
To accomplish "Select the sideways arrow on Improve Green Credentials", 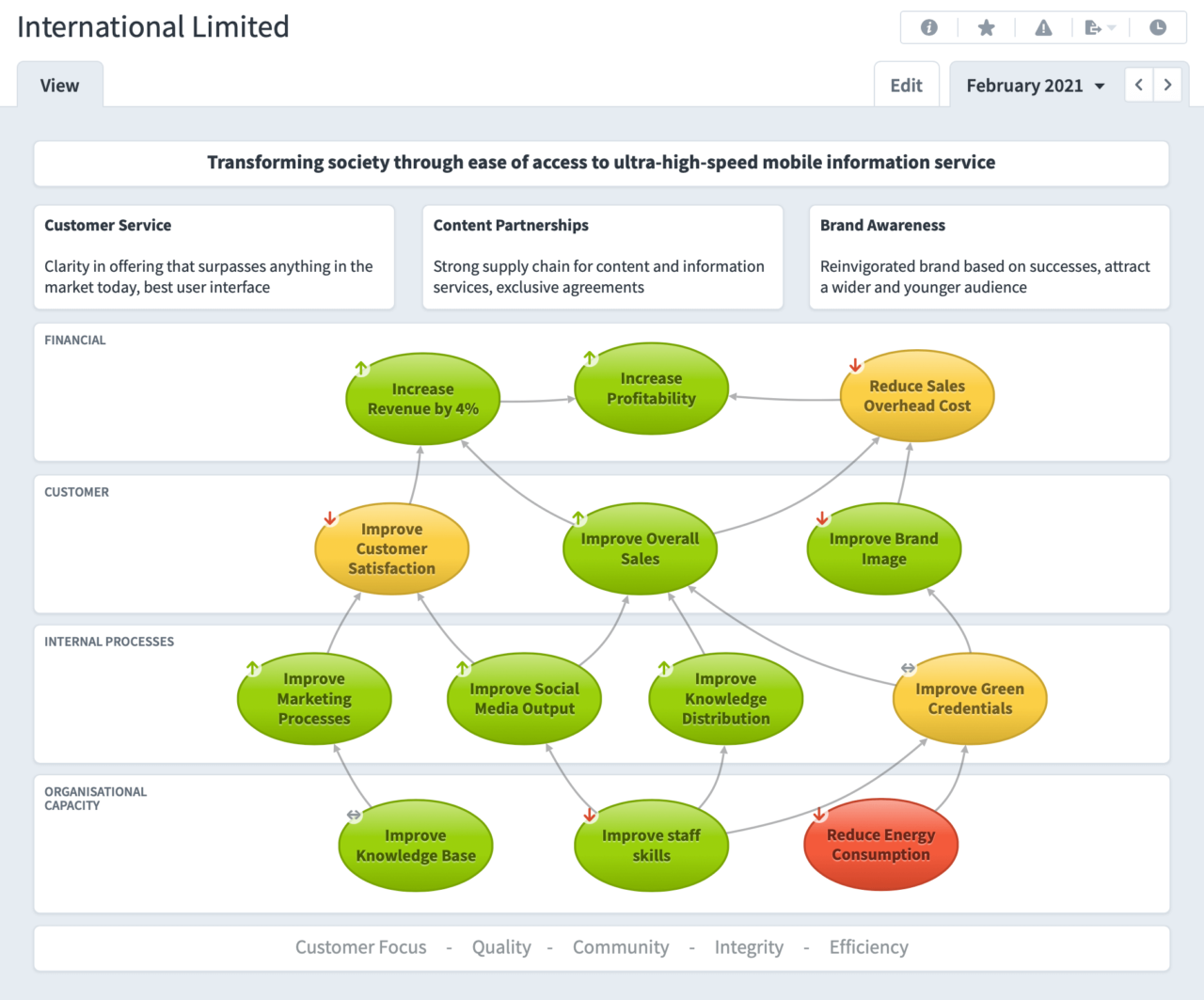I will (907, 668).
